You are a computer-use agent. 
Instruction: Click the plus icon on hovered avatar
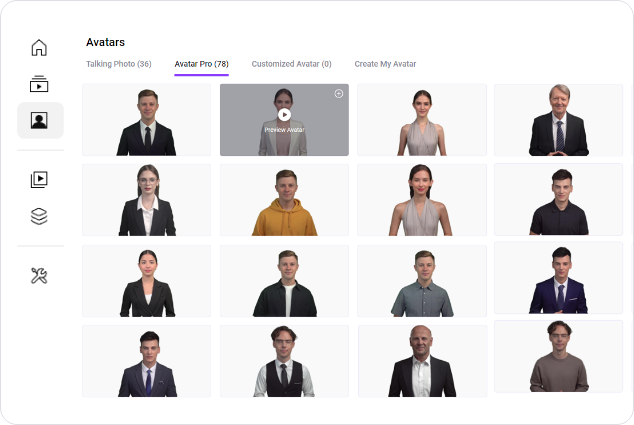point(338,94)
